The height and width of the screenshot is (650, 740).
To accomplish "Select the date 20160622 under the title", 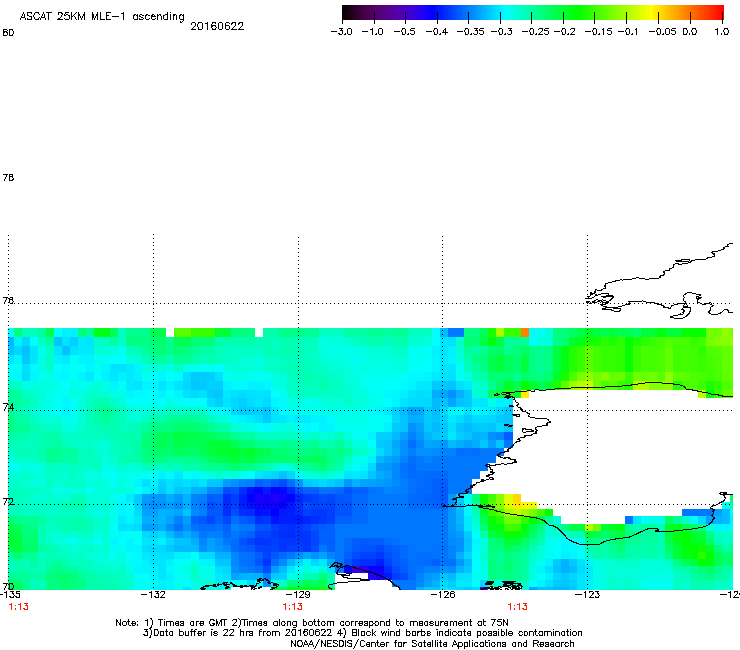I will click(217, 26).
